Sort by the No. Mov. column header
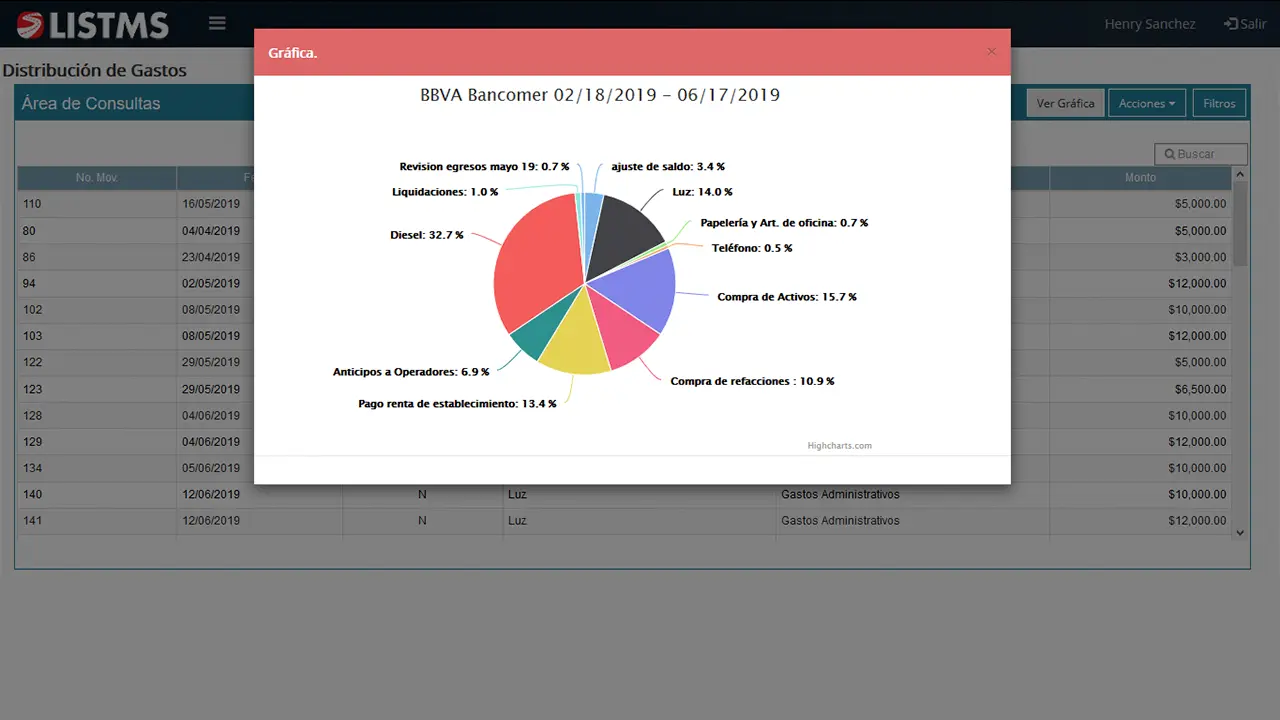This screenshot has height=720, width=1280. pyautogui.click(x=97, y=178)
